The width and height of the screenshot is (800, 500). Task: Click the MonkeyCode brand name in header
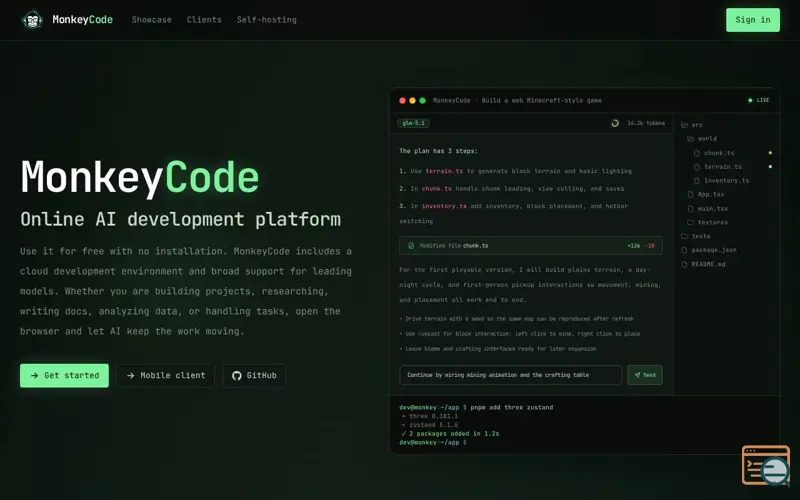pyautogui.click(x=83, y=20)
